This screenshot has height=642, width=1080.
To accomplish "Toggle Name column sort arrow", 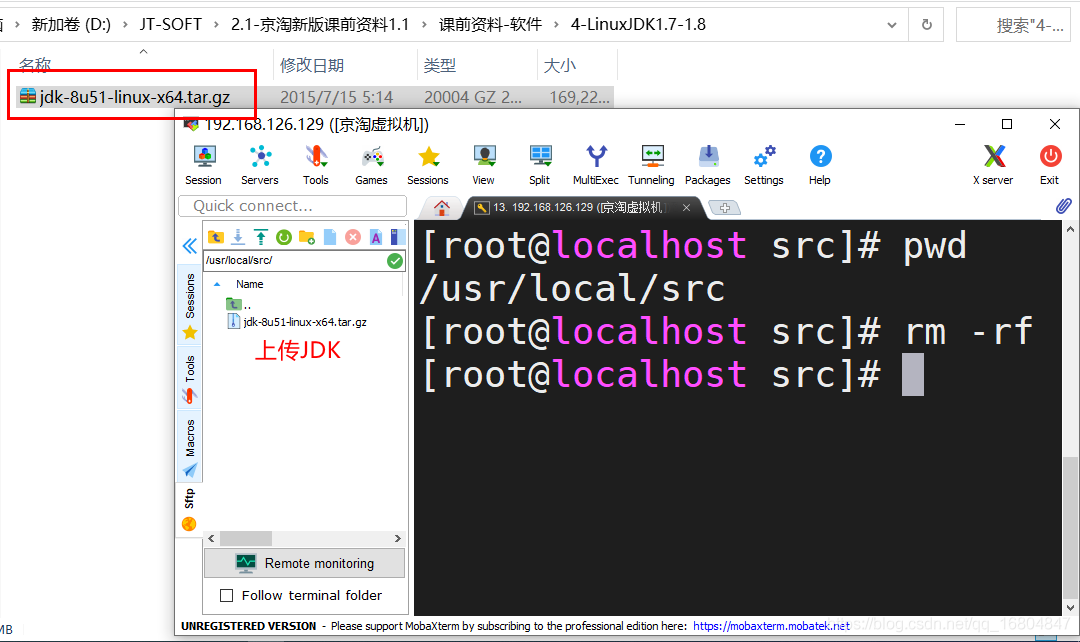I will [217, 284].
